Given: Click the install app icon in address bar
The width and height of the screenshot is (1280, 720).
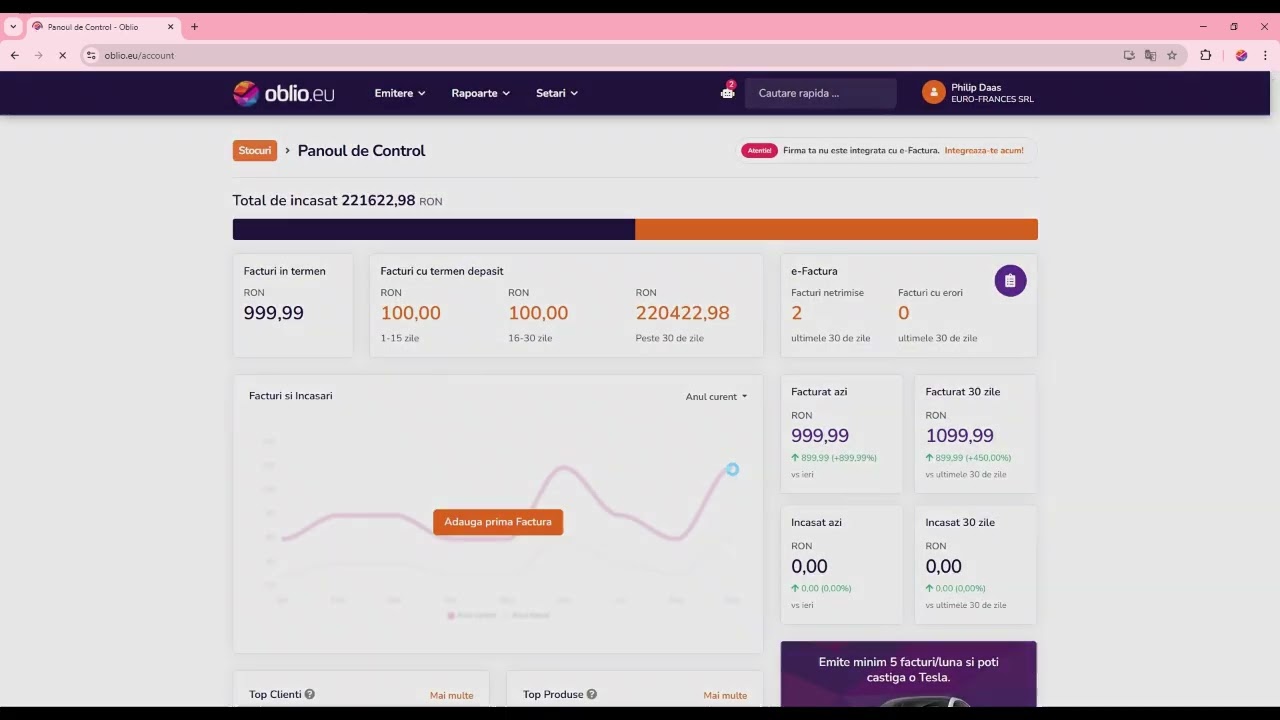Looking at the screenshot, I should tap(1129, 55).
